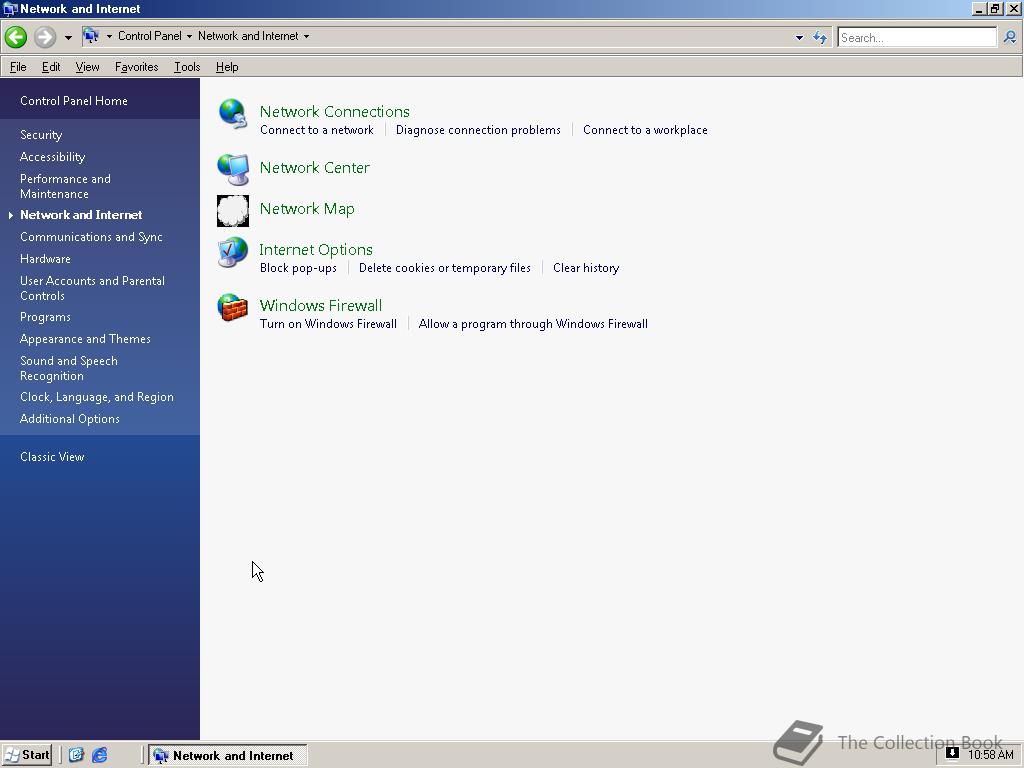This screenshot has height=768, width=1024.
Task: Click the system tray download-arrow icon
Action: click(x=952, y=754)
